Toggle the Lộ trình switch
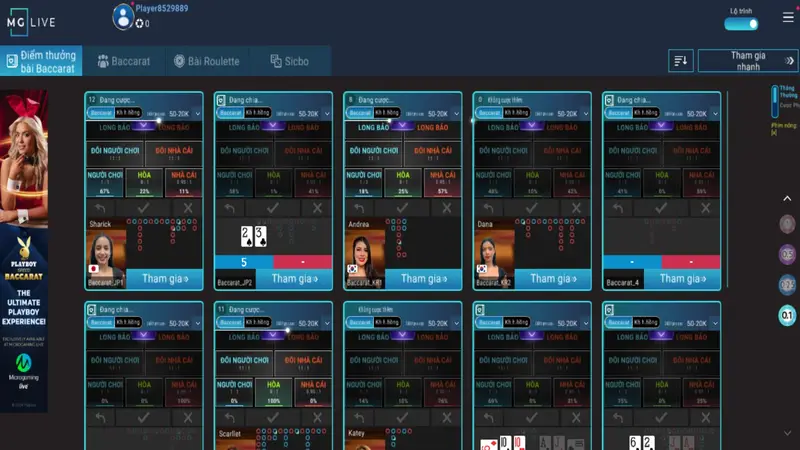800x450 pixels. point(741,24)
